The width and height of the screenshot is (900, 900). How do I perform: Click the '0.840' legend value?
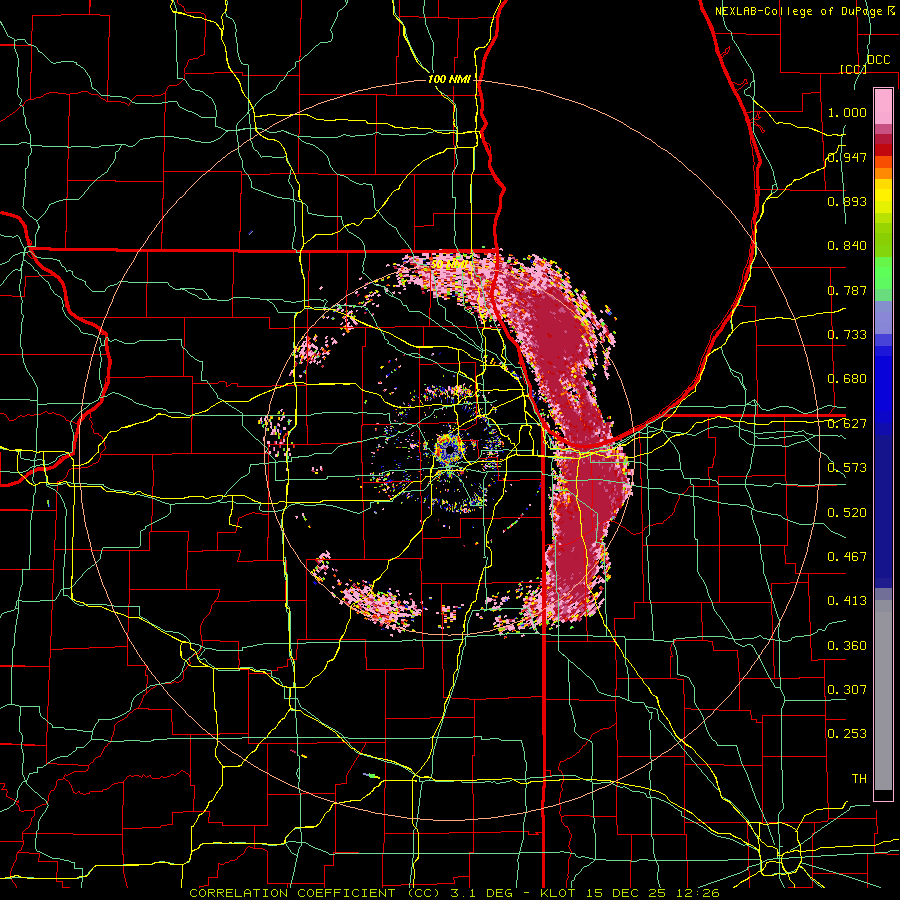coord(847,246)
